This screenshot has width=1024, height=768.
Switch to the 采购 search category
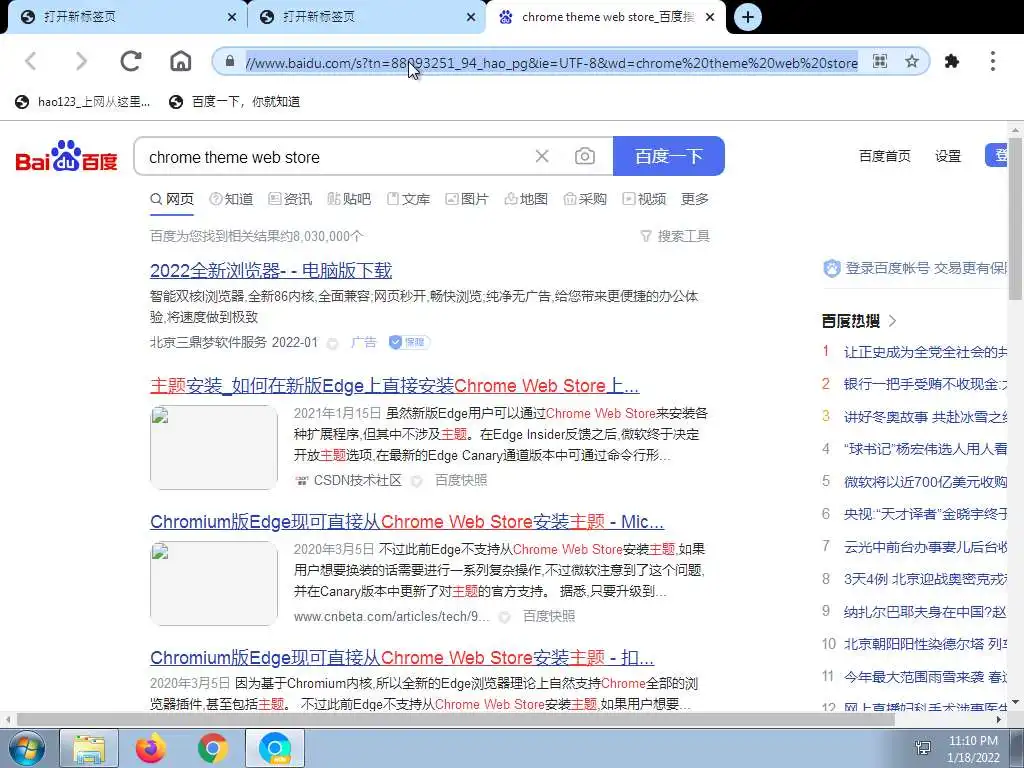click(585, 199)
